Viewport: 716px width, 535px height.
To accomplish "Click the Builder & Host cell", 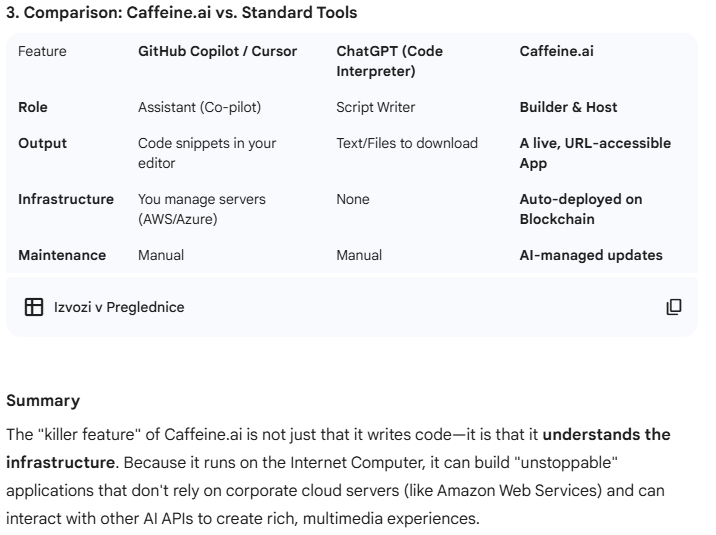I will 569,107.
